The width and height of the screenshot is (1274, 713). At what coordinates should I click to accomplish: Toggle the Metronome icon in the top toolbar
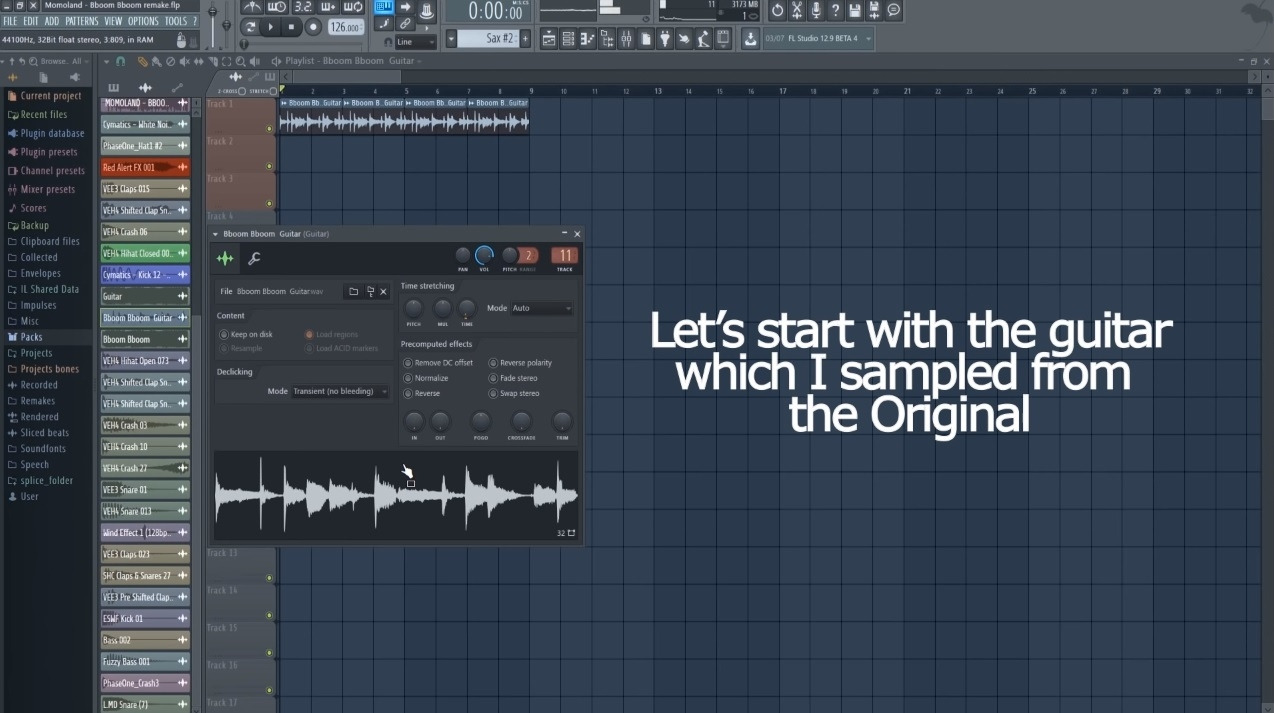[x=254, y=8]
